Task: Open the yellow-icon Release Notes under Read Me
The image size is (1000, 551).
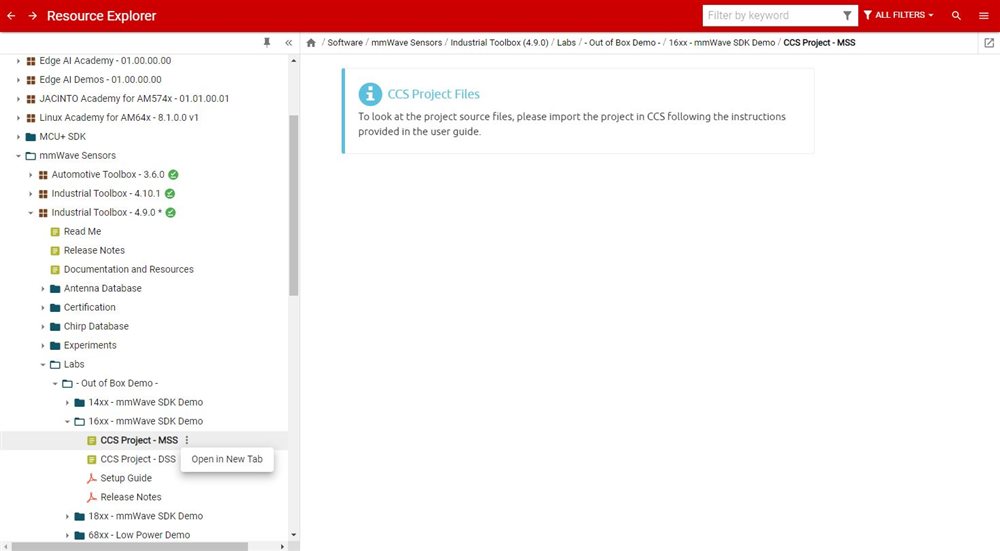Action: pos(94,250)
